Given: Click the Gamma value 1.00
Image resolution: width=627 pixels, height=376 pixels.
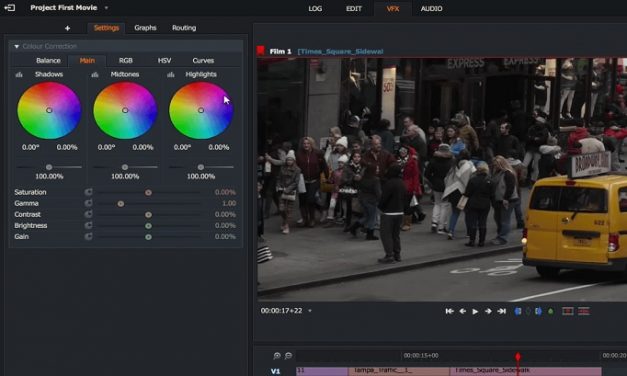Looking at the screenshot, I should pyautogui.click(x=229, y=203).
